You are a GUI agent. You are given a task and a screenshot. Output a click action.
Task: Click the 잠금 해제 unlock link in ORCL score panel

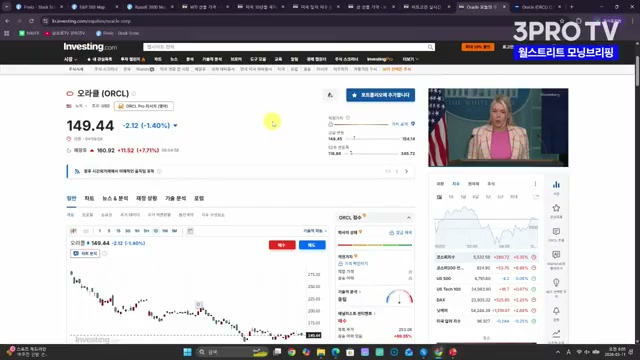(400, 233)
